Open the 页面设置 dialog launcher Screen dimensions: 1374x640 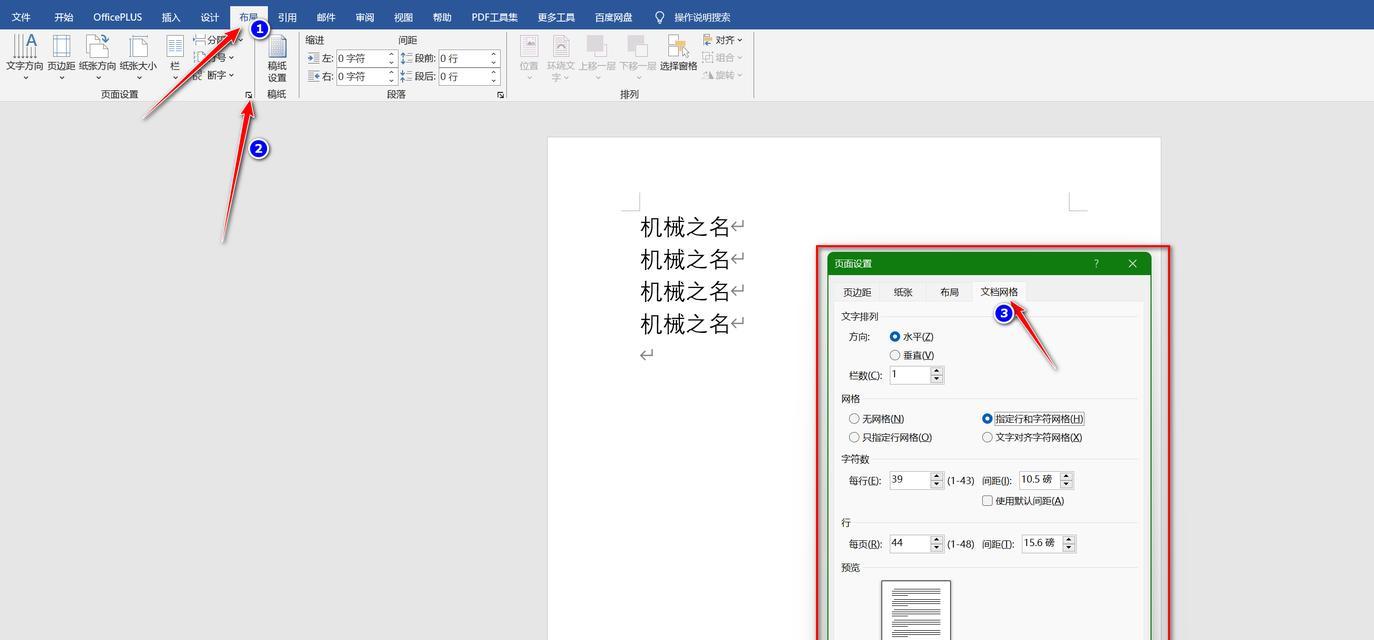[249, 95]
